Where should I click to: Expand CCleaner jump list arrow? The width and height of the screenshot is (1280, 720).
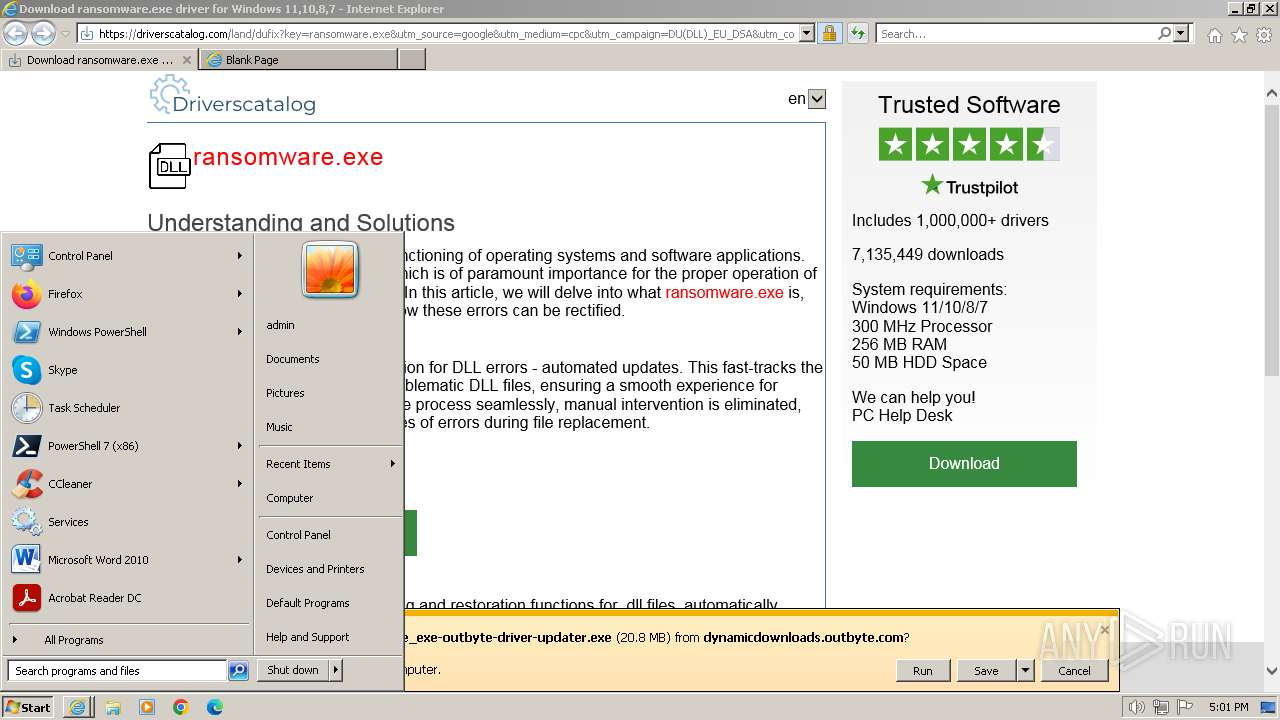click(x=240, y=484)
